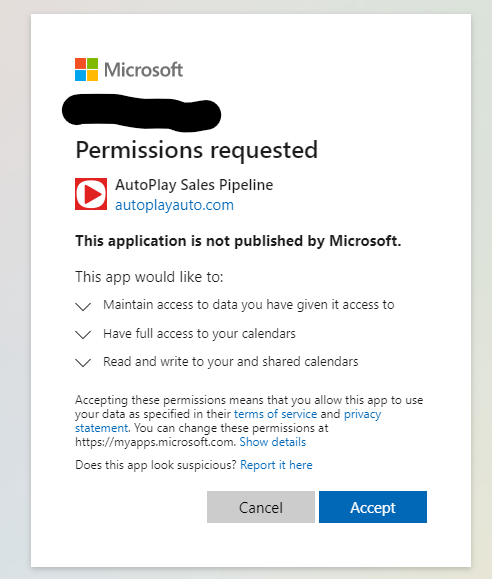The height and width of the screenshot is (579, 492).
Task: Expand chevron beside Maintain access to data
Action: click(83, 306)
